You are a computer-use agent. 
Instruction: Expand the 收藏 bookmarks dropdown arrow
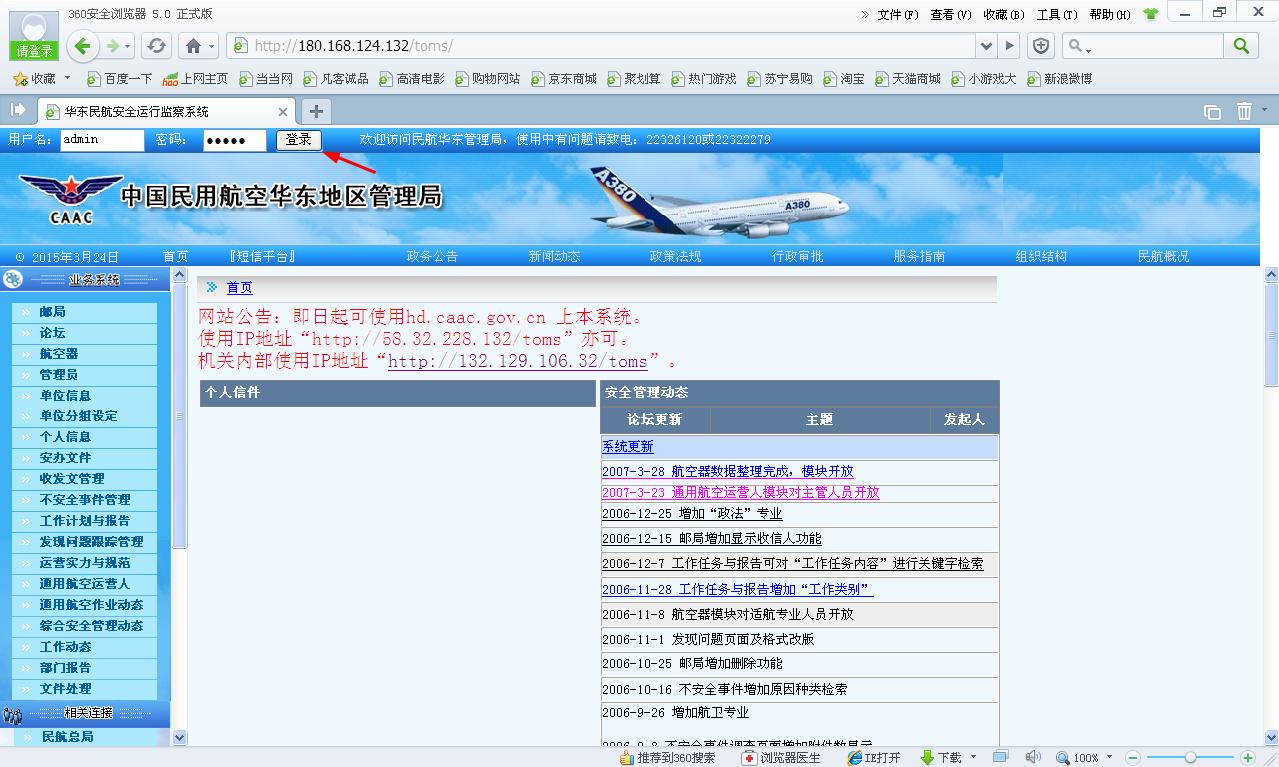[x=68, y=78]
